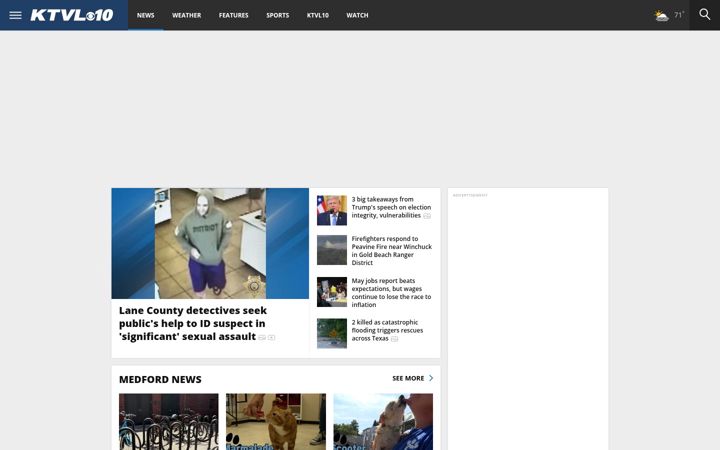Click See More for Medford News
This screenshot has width=720, height=450.
point(408,378)
